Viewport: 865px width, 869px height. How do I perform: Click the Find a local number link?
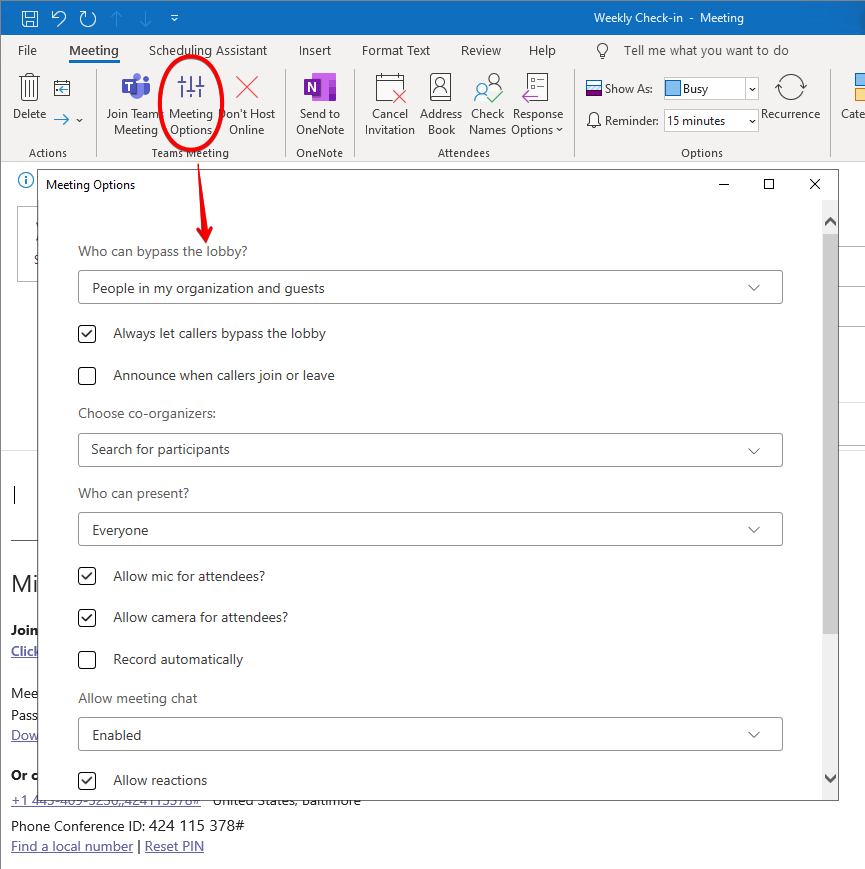point(72,847)
